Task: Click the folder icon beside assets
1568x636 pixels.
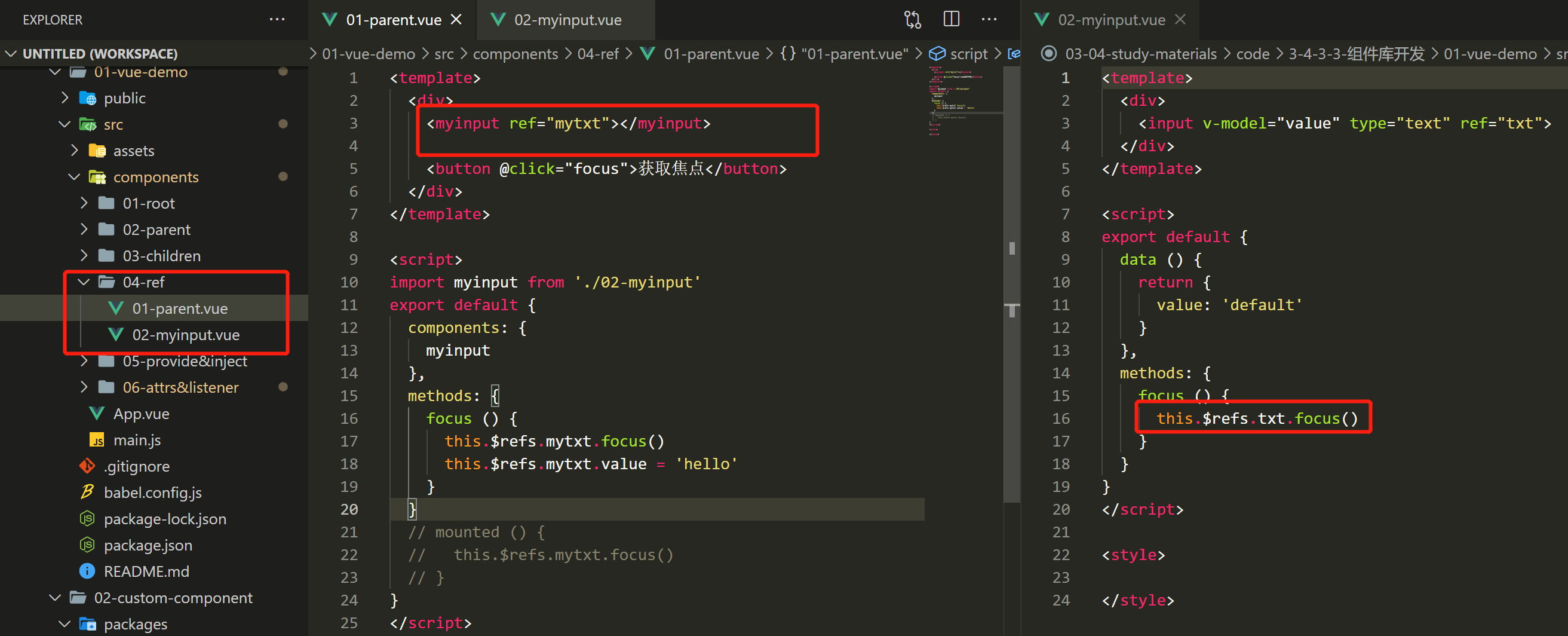Action: pos(97,151)
